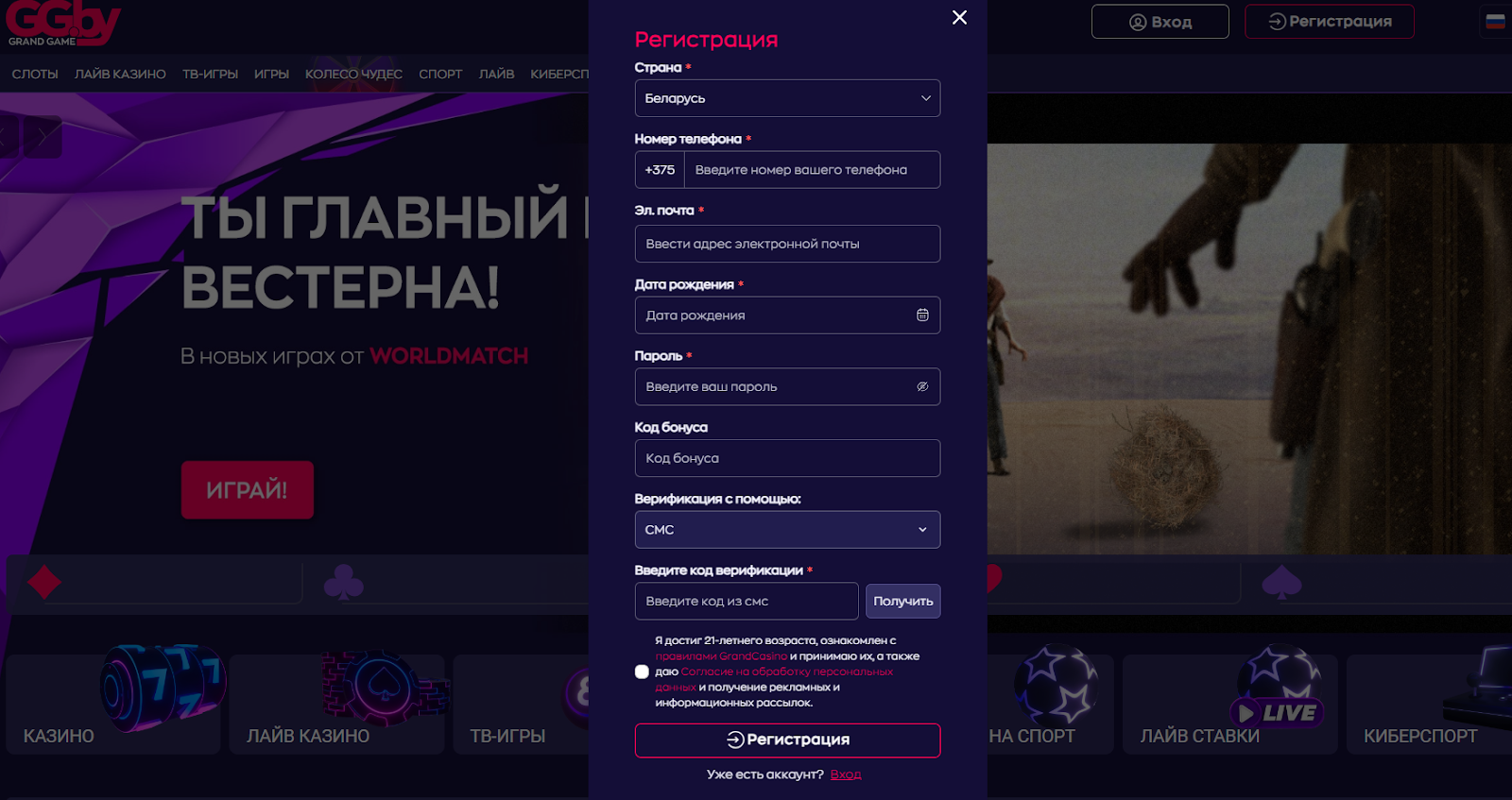Focus the phone number input field
The height and width of the screenshot is (800, 1512).
coord(812,170)
